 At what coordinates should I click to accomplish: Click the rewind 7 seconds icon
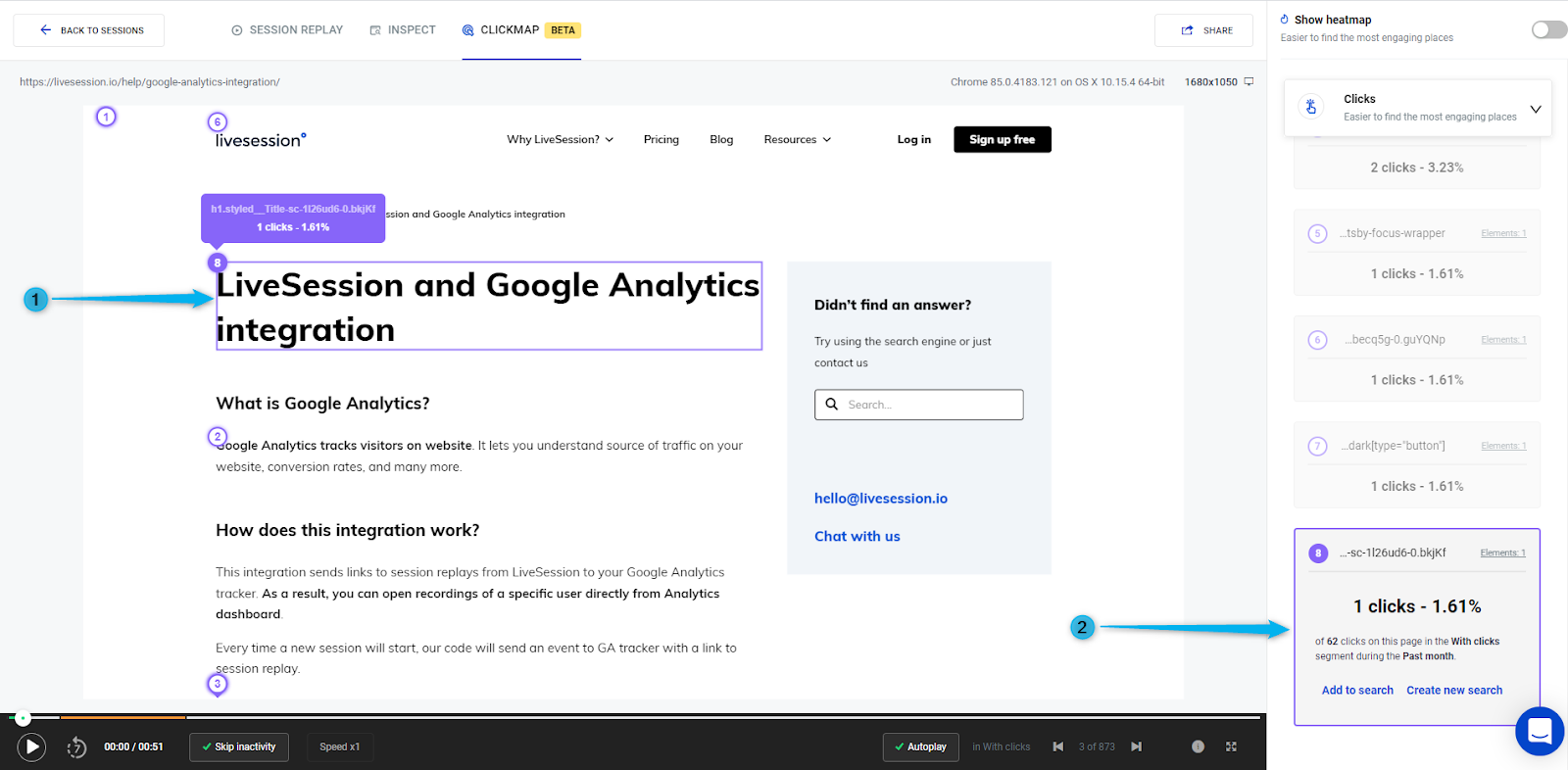point(76,748)
